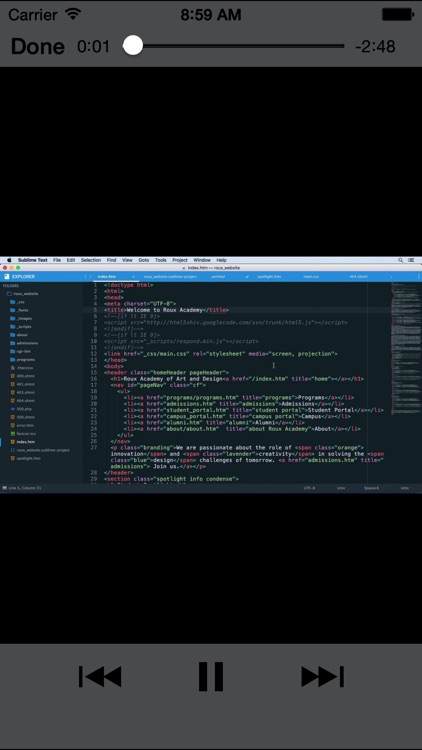Select the main.css editor tab
This screenshot has width=422, height=750.
(311, 276)
